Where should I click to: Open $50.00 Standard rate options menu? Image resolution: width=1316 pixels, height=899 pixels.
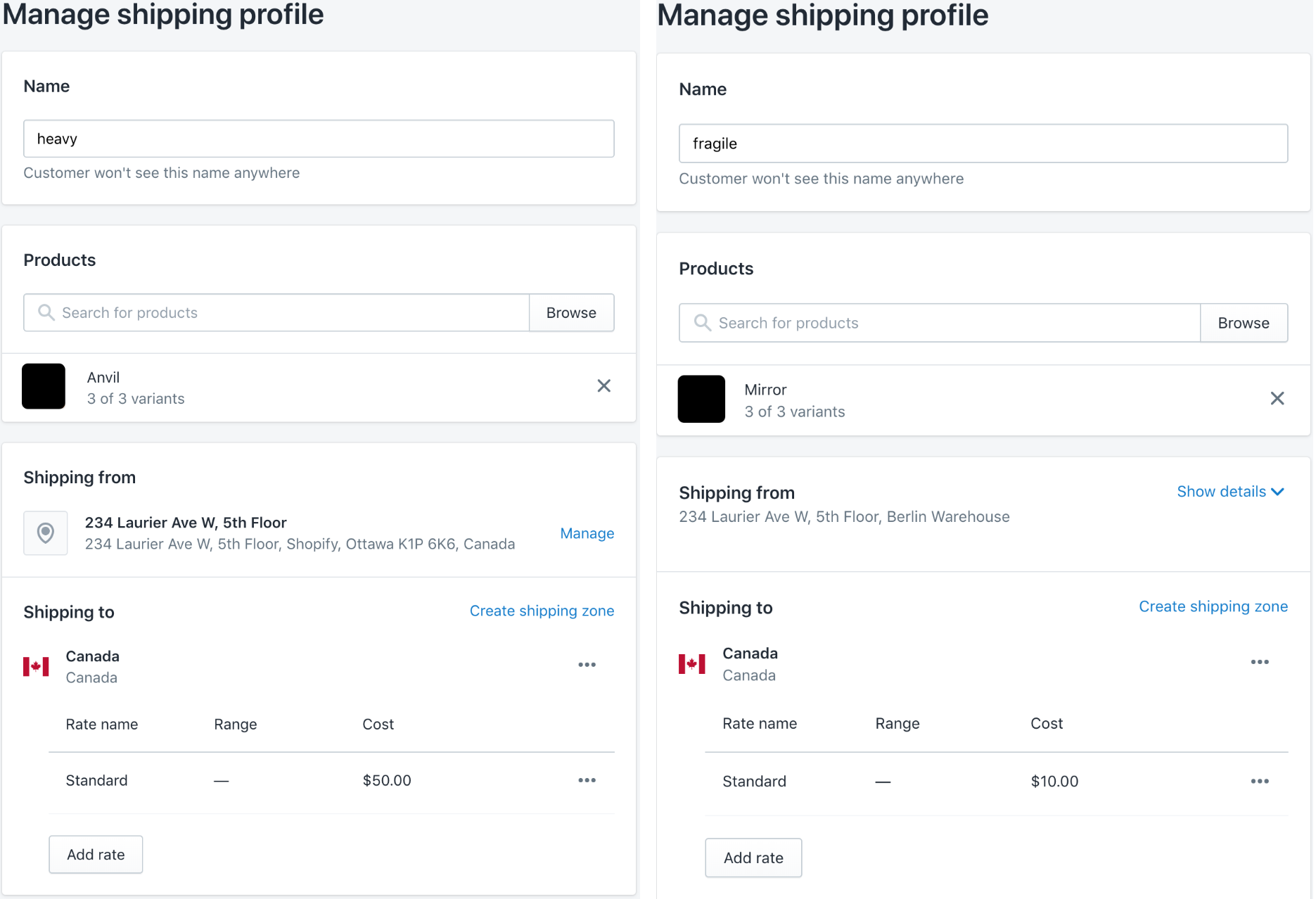click(x=587, y=780)
